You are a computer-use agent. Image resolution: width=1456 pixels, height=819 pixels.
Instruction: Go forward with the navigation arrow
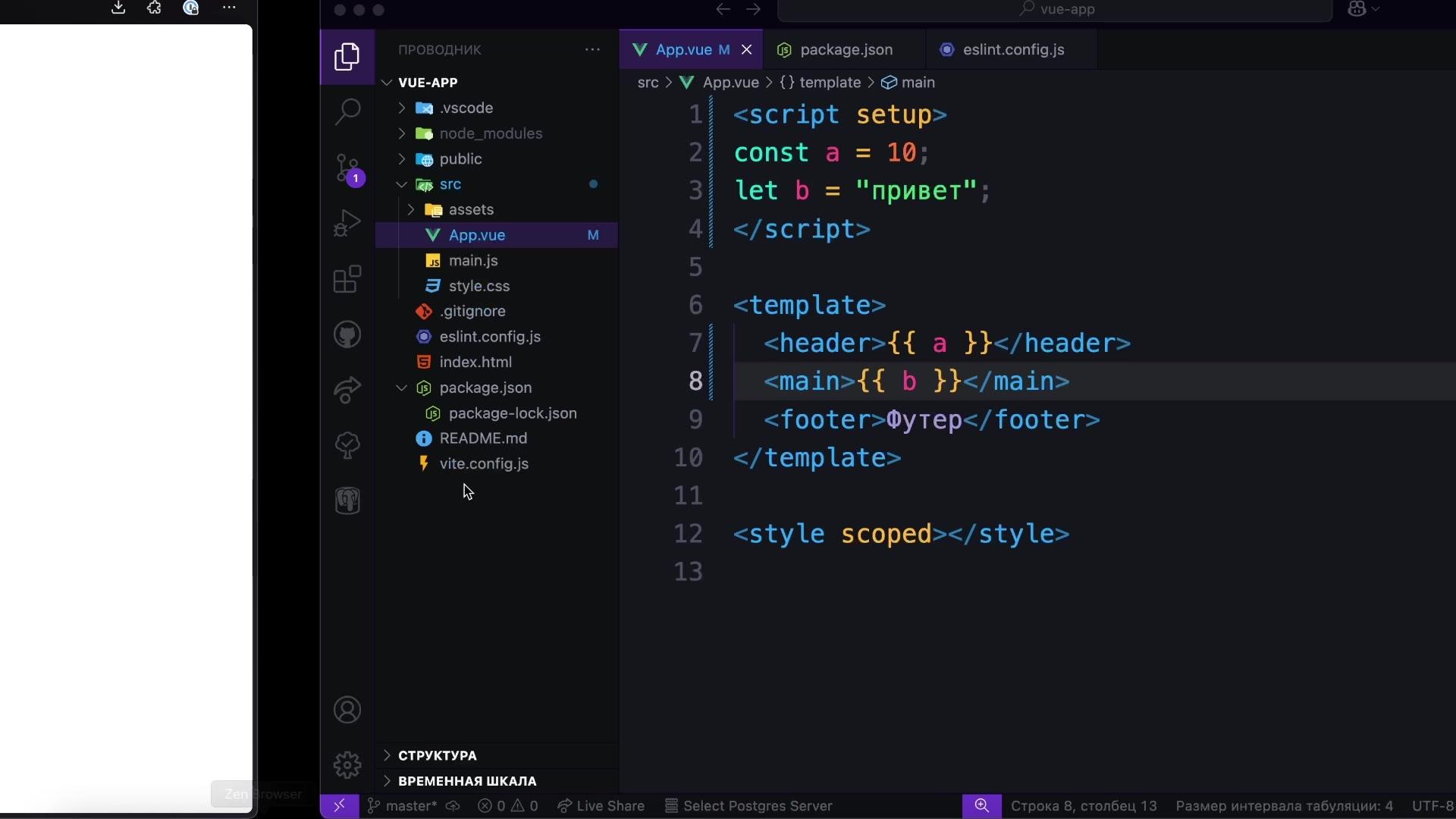coord(753,9)
